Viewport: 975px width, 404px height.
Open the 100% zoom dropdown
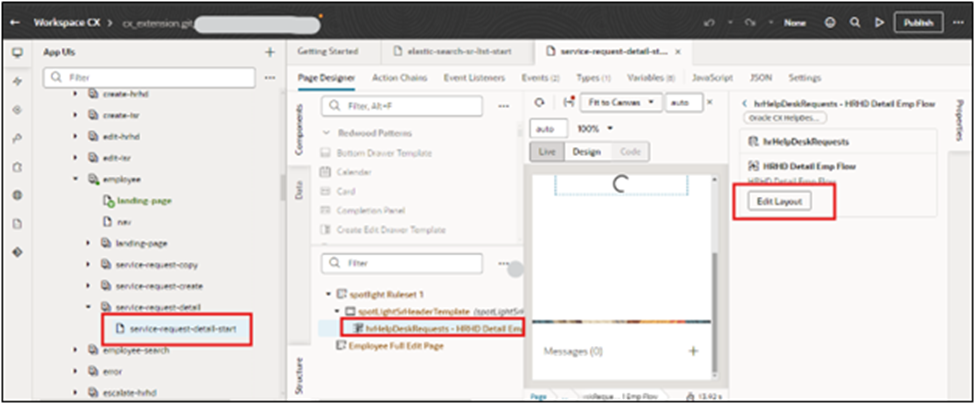[596, 129]
